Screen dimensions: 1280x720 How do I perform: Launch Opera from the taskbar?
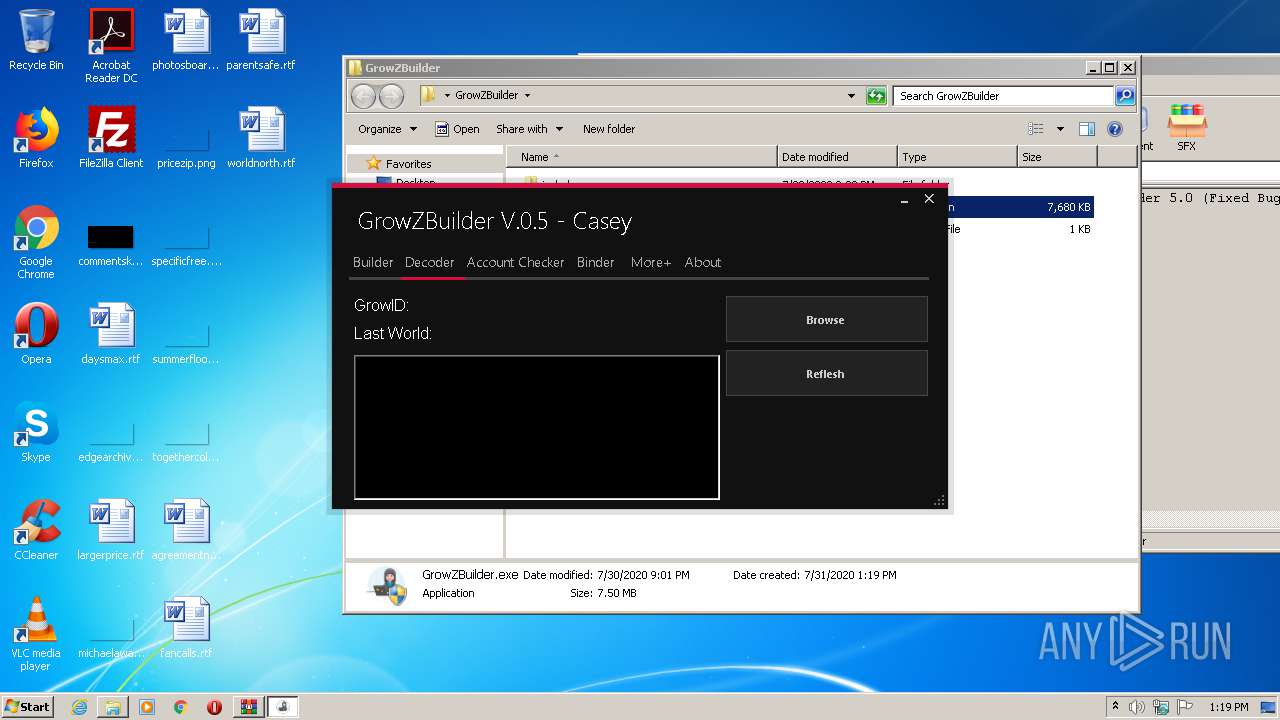[214, 707]
